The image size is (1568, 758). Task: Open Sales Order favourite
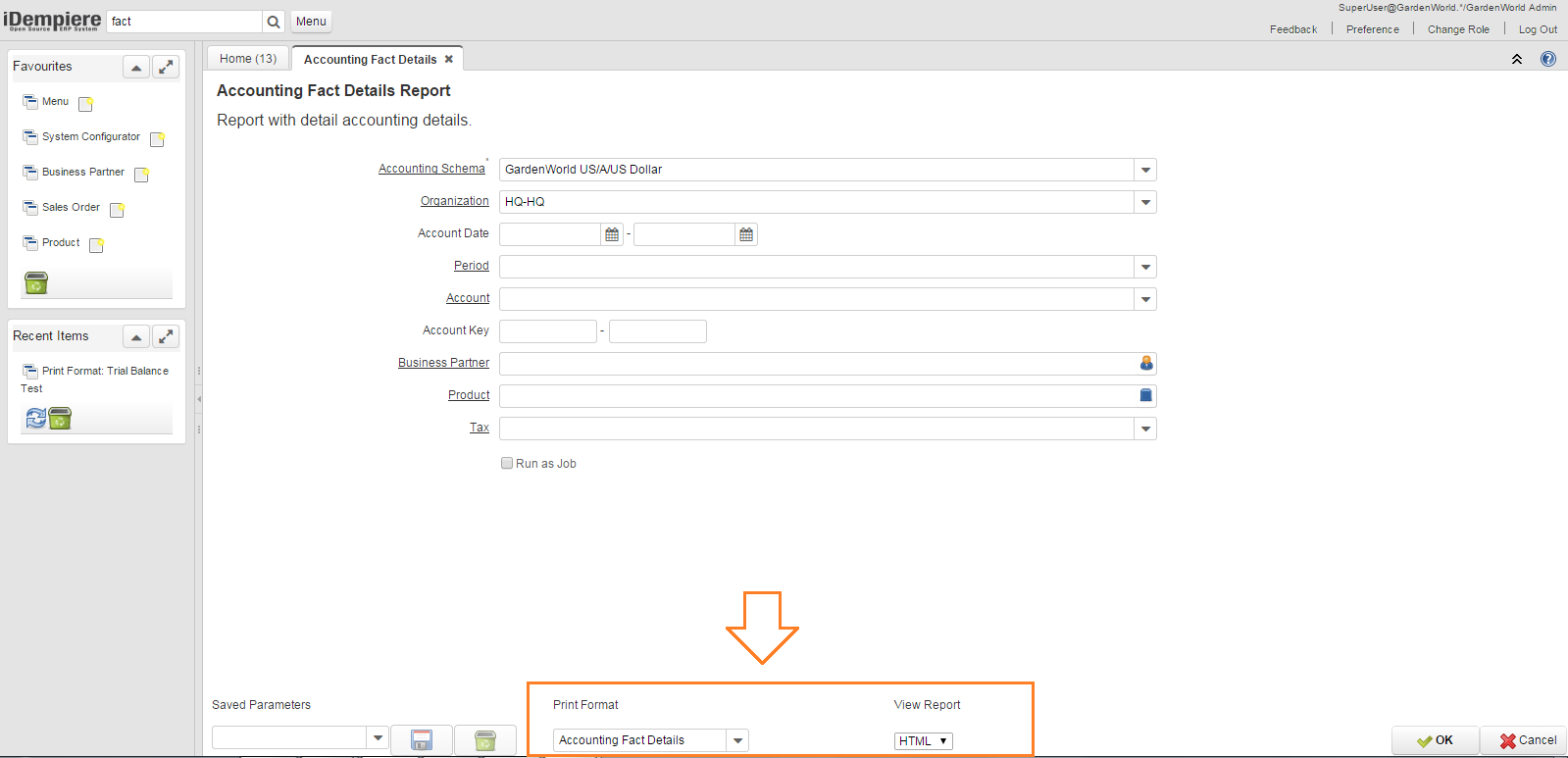(71, 207)
